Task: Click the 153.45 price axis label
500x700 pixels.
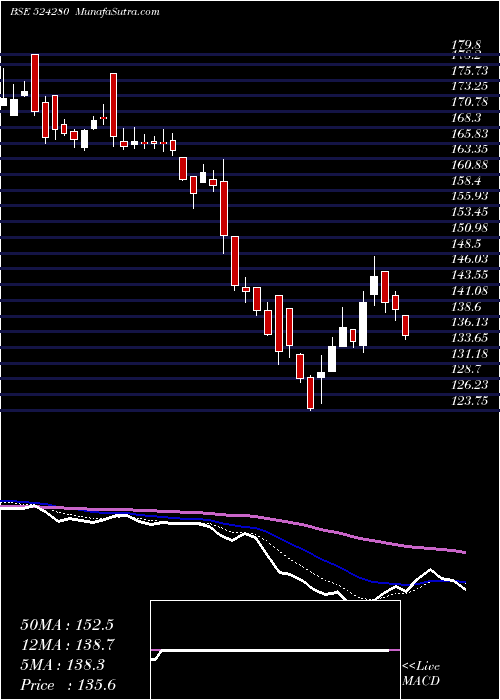Action: [x=470, y=212]
